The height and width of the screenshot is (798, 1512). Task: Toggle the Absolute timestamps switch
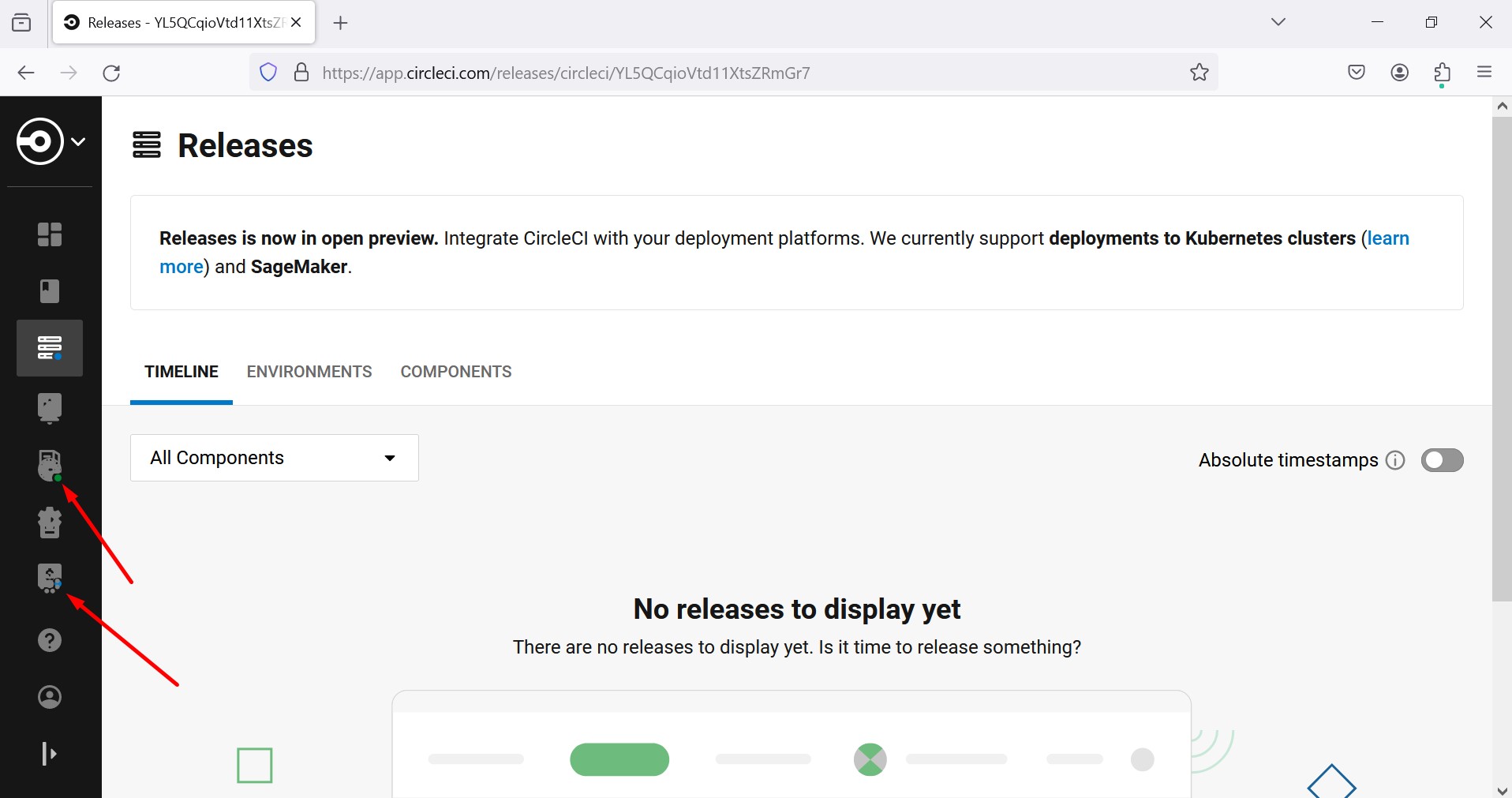point(1443,460)
